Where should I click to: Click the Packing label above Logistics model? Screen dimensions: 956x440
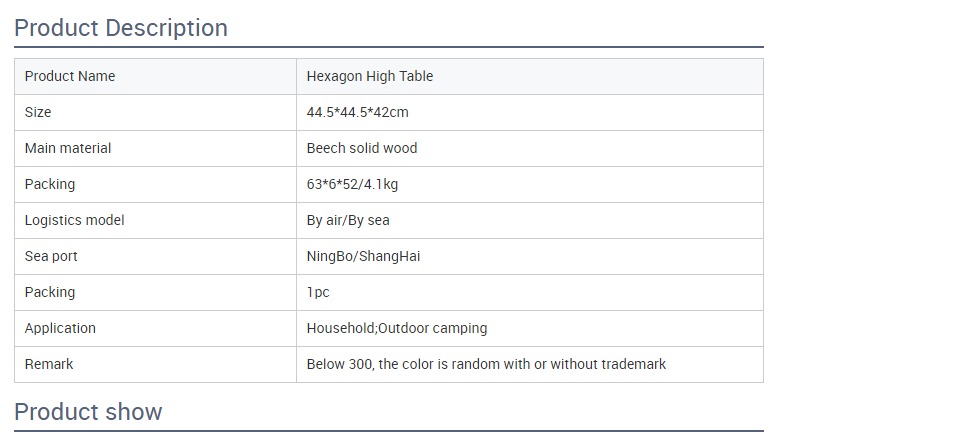pos(50,184)
